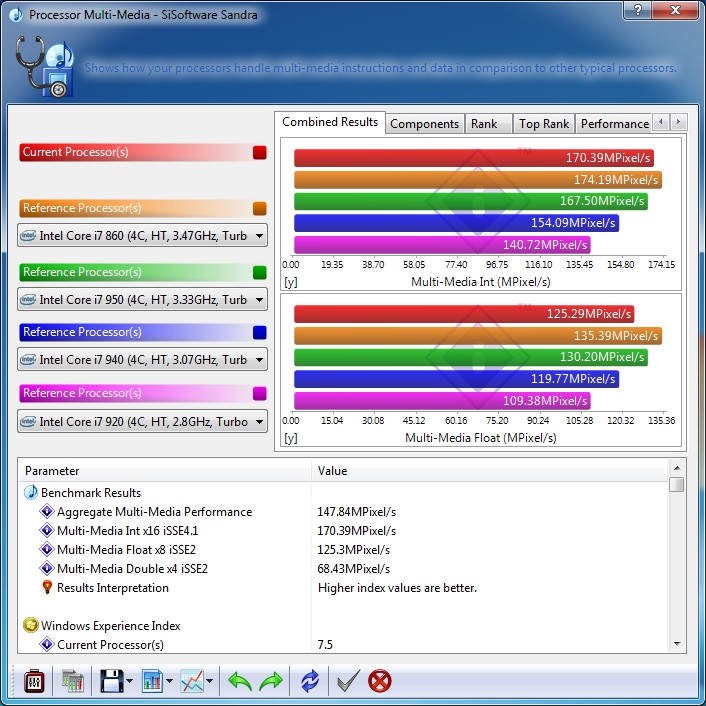The width and height of the screenshot is (706, 706).
Task: Select the Current Processor(s) 7.5 row
Action: [x=344, y=644]
